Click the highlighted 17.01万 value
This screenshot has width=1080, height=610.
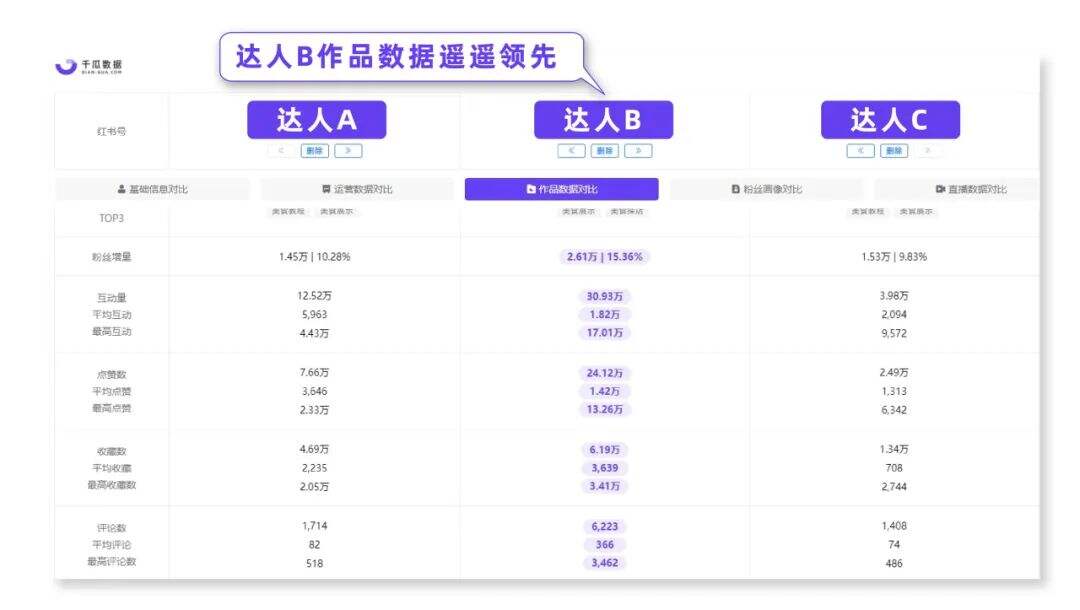[x=605, y=333]
